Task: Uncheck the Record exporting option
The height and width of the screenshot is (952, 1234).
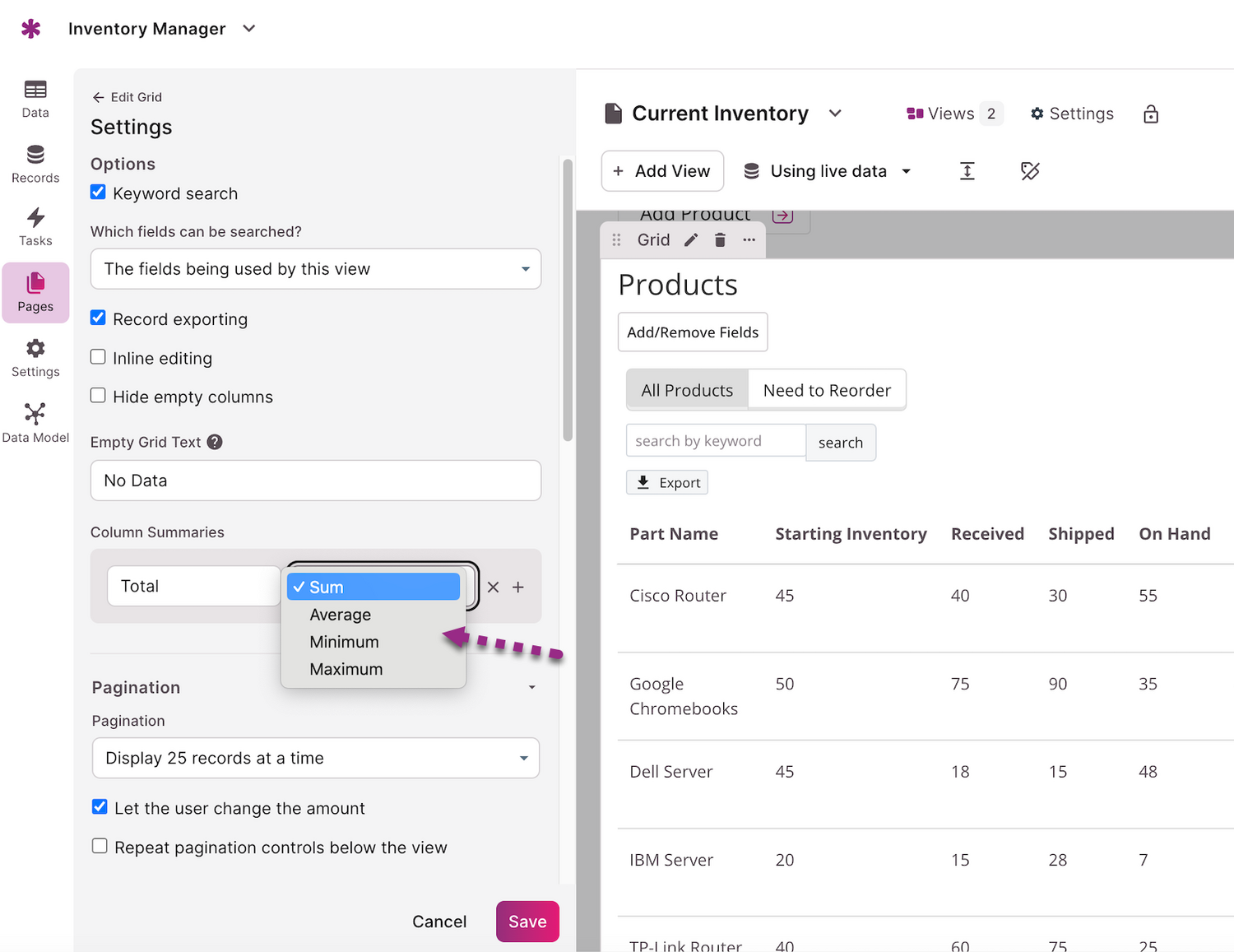Action: click(99, 318)
